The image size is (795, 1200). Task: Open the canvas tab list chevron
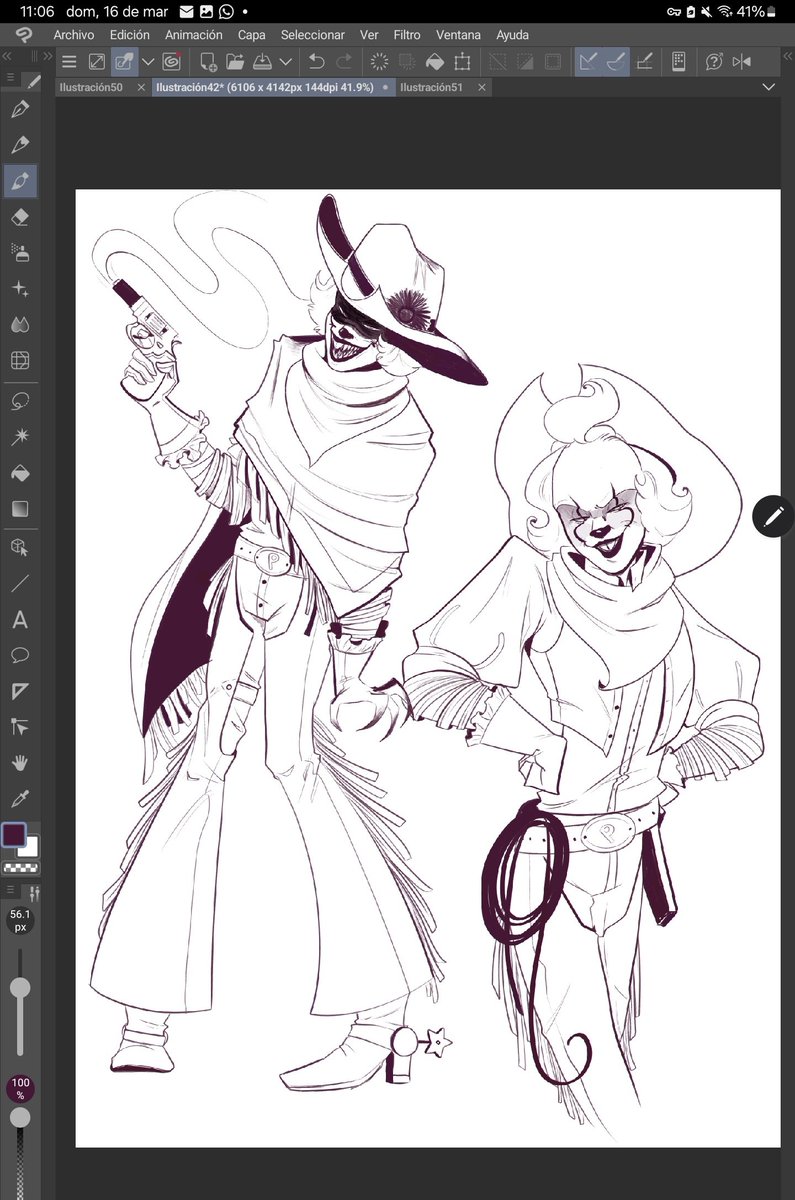(x=769, y=88)
